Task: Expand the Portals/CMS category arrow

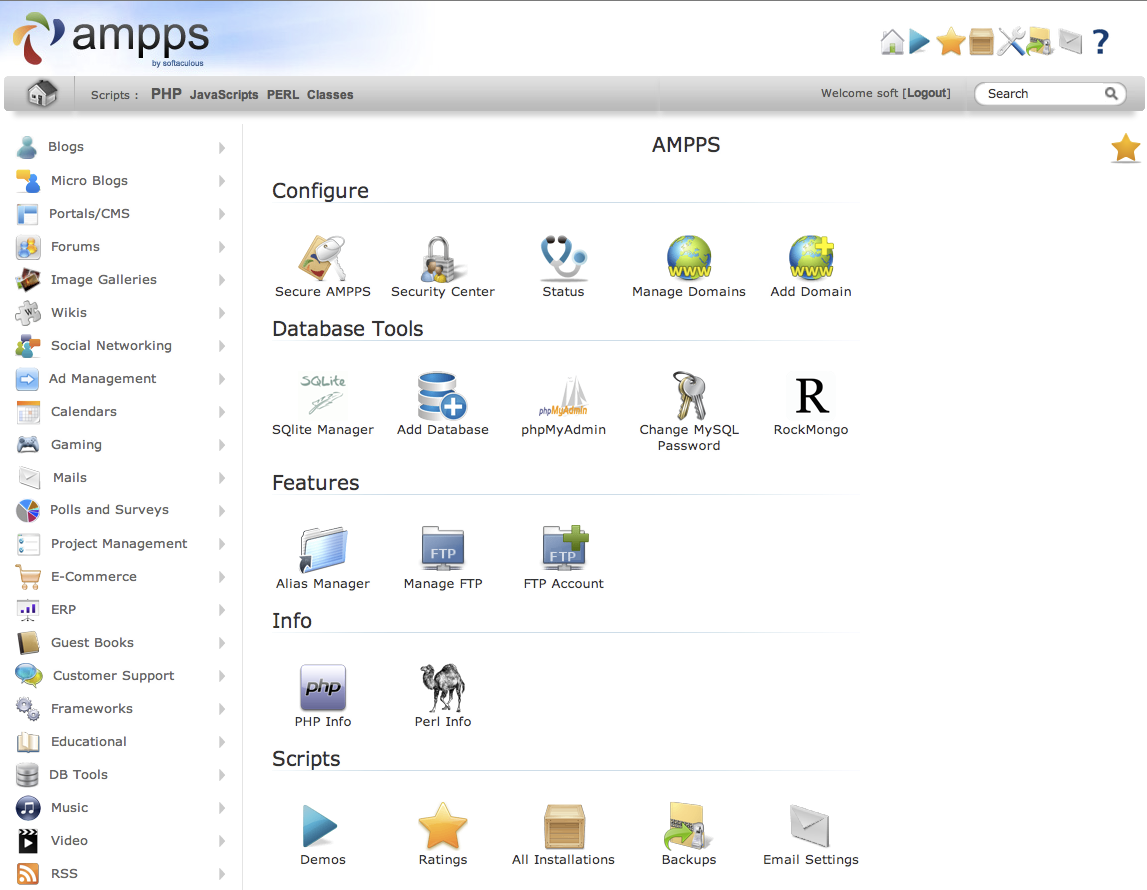Action: tap(222, 214)
